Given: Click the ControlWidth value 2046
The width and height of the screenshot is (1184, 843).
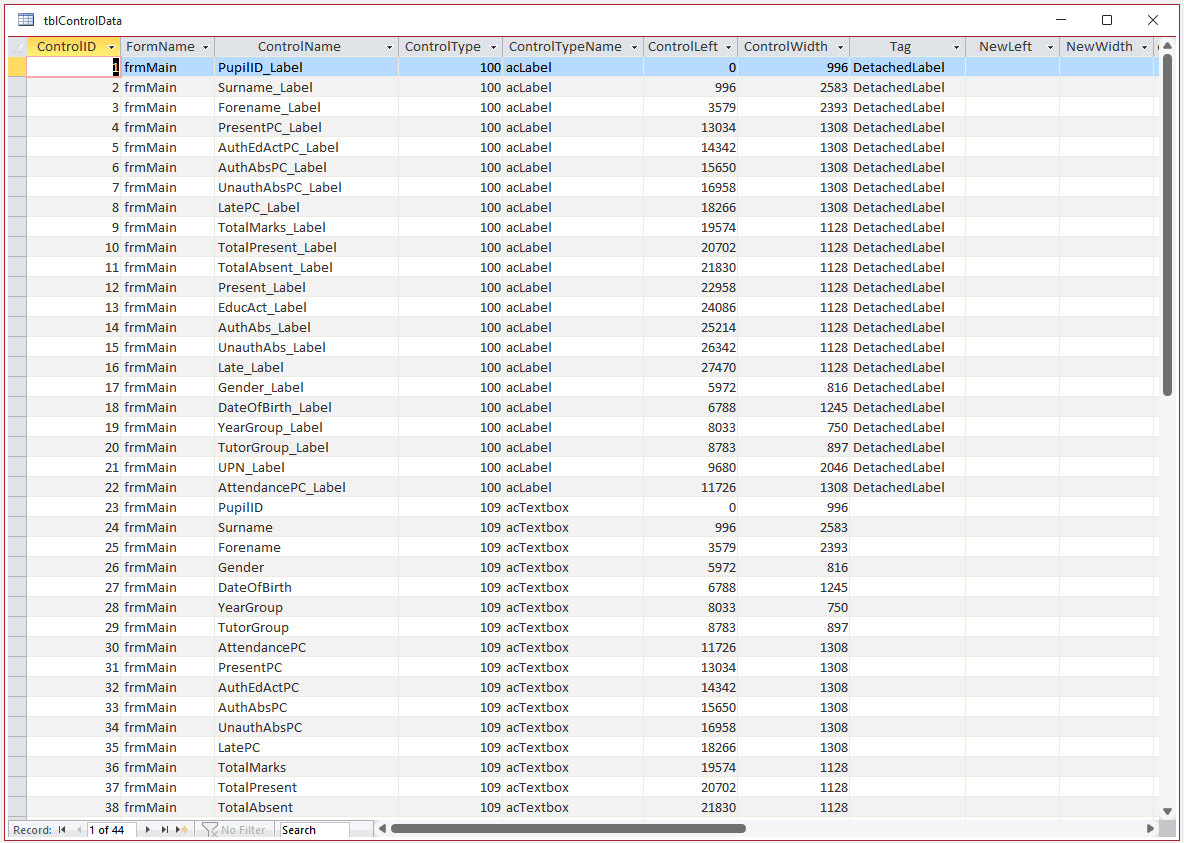Looking at the screenshot, I should click(794, 468).
